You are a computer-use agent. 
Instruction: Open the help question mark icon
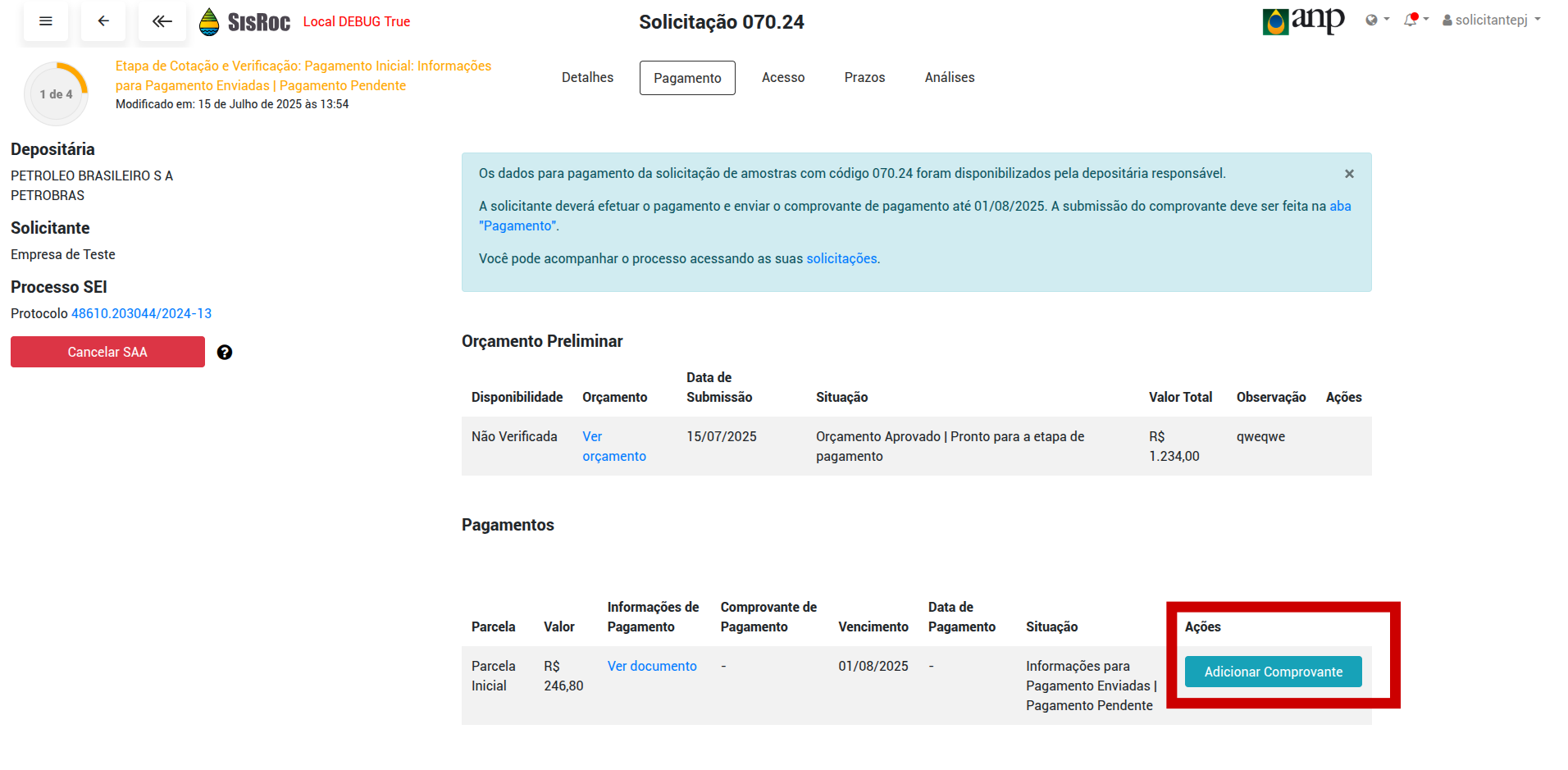pyautogui.click(x=225, y=352)
